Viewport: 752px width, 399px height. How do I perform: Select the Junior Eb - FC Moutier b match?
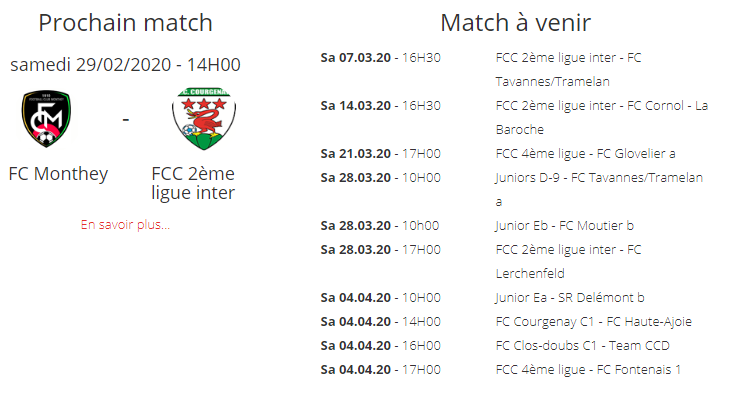coord(564,225)
